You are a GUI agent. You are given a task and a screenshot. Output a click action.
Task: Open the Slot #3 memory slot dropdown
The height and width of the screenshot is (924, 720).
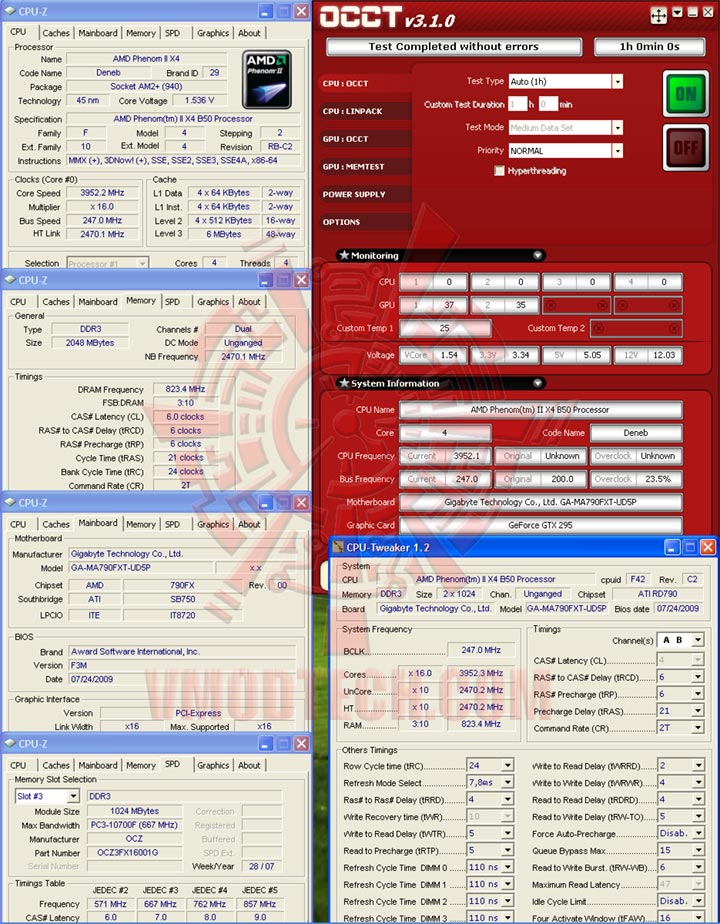click(74, 796)
